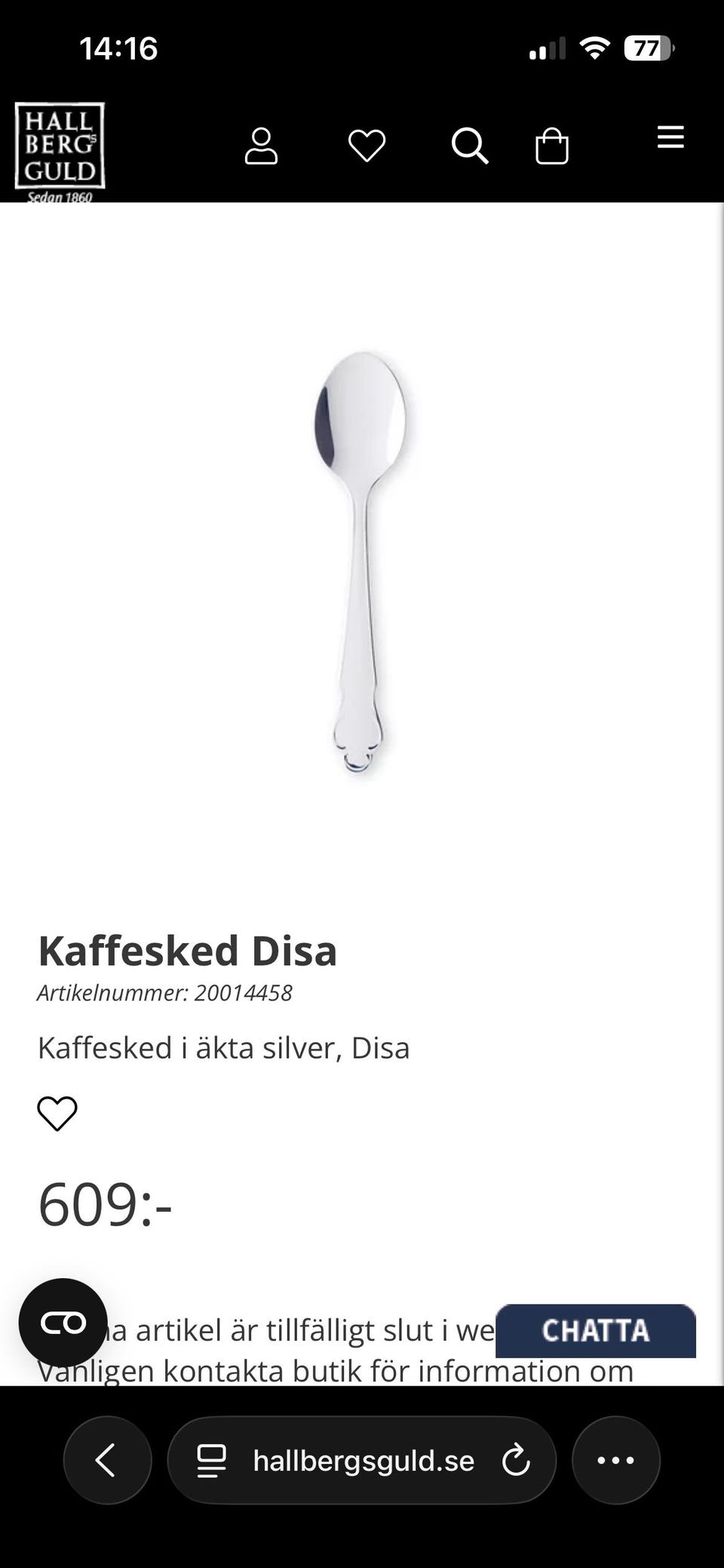Screen dimensions: 724x1568
Task: Go back with browser back arrow
Action: pos(107,1460)
